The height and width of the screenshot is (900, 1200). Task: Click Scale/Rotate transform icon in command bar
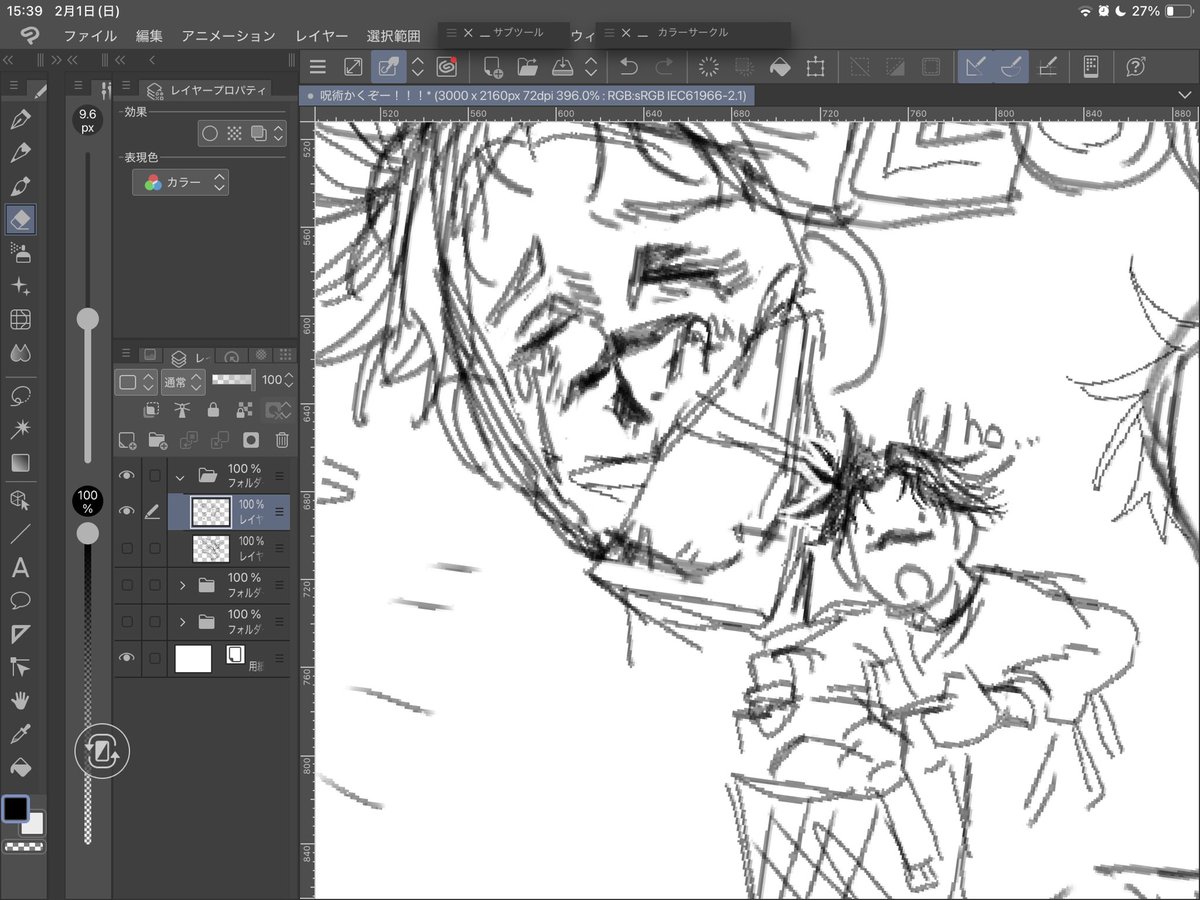816,67
